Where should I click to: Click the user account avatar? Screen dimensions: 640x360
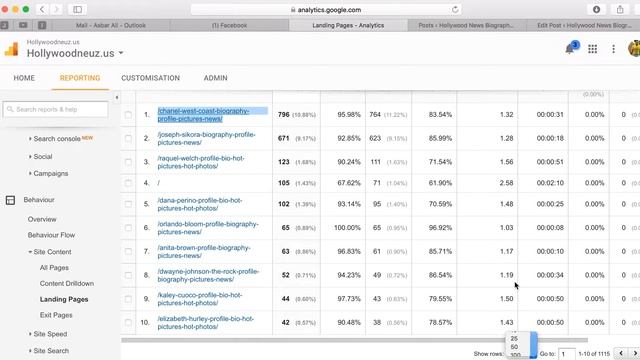(634, 49)
